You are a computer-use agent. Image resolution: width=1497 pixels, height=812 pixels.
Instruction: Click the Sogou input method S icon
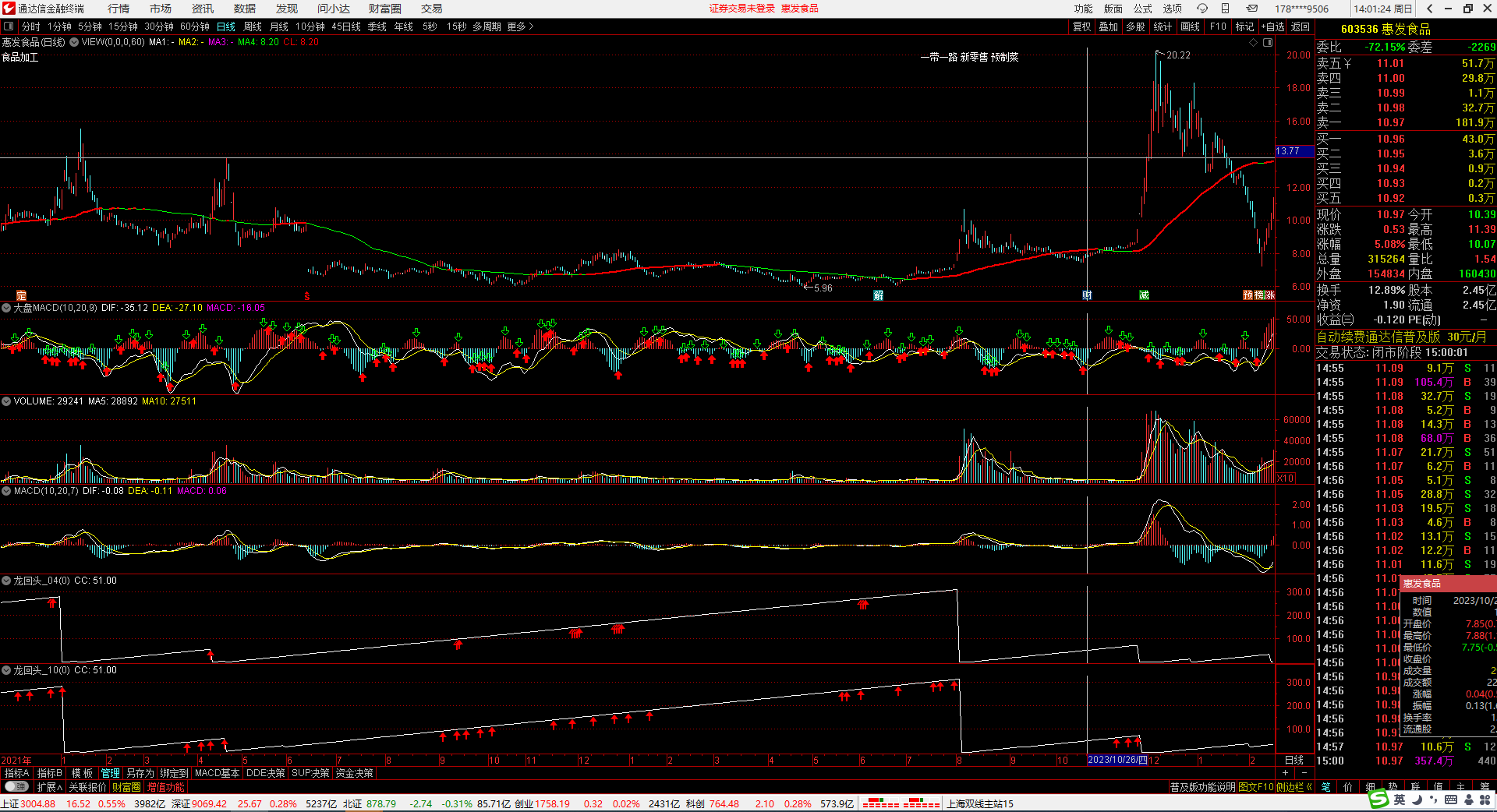[1379, 799]
